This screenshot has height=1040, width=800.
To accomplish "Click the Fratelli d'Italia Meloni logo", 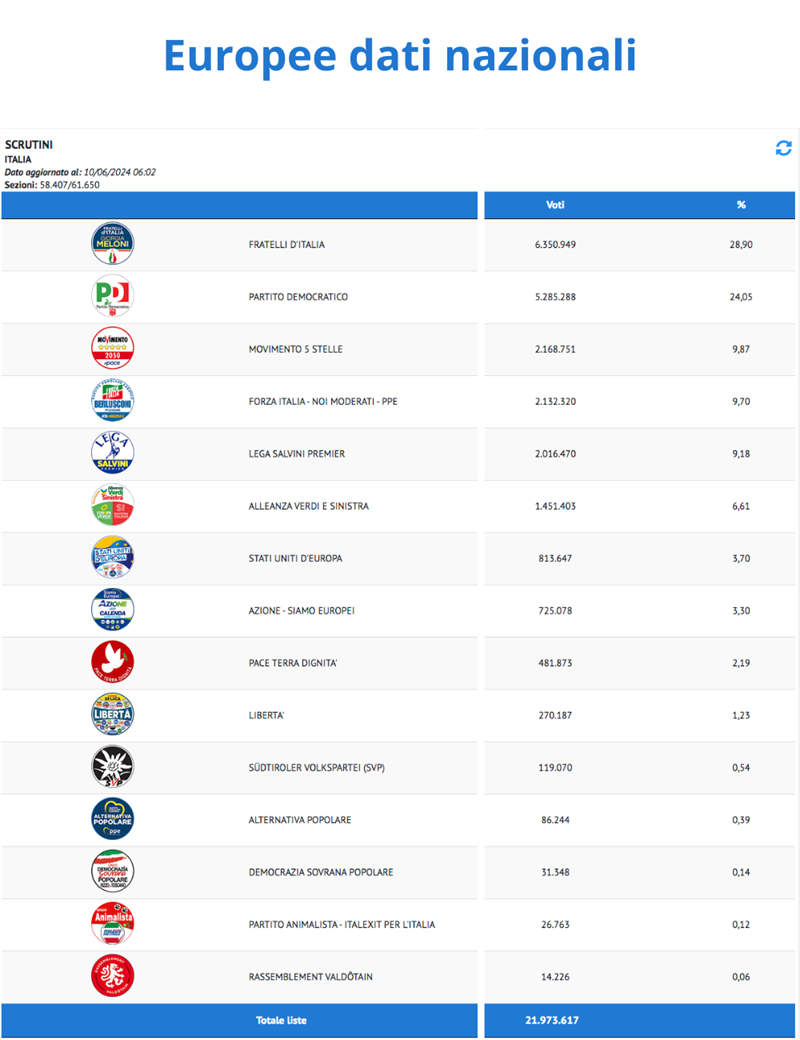I will coord(112,243).
